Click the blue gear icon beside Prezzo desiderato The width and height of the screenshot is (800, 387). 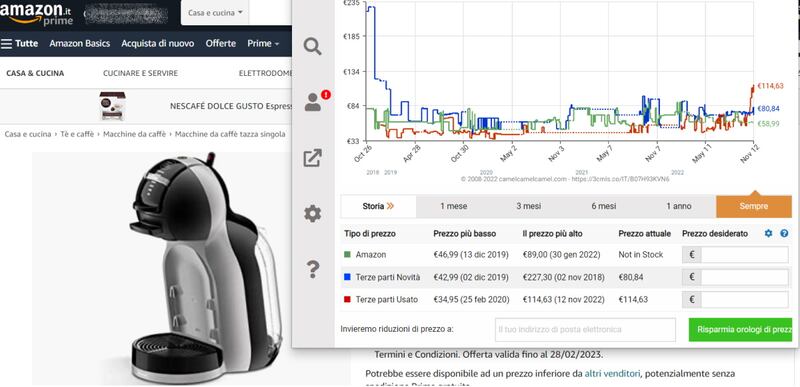(x=768, y=234)
